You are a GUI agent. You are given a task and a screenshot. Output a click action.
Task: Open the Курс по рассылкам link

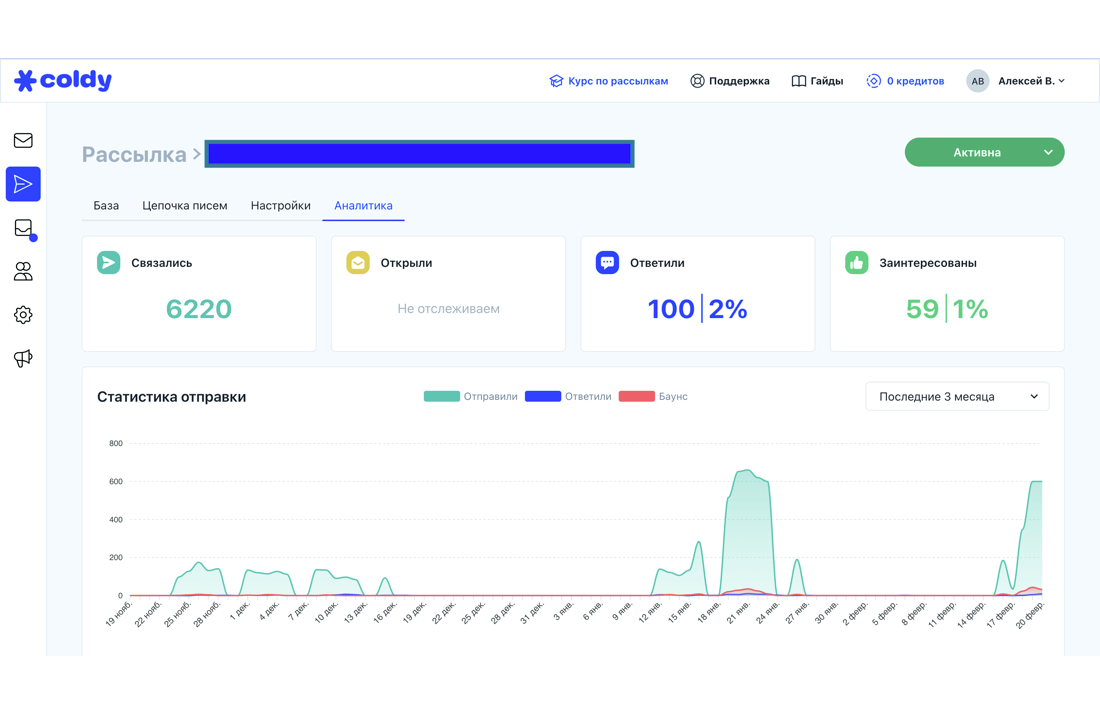click(x=608, y=81)
